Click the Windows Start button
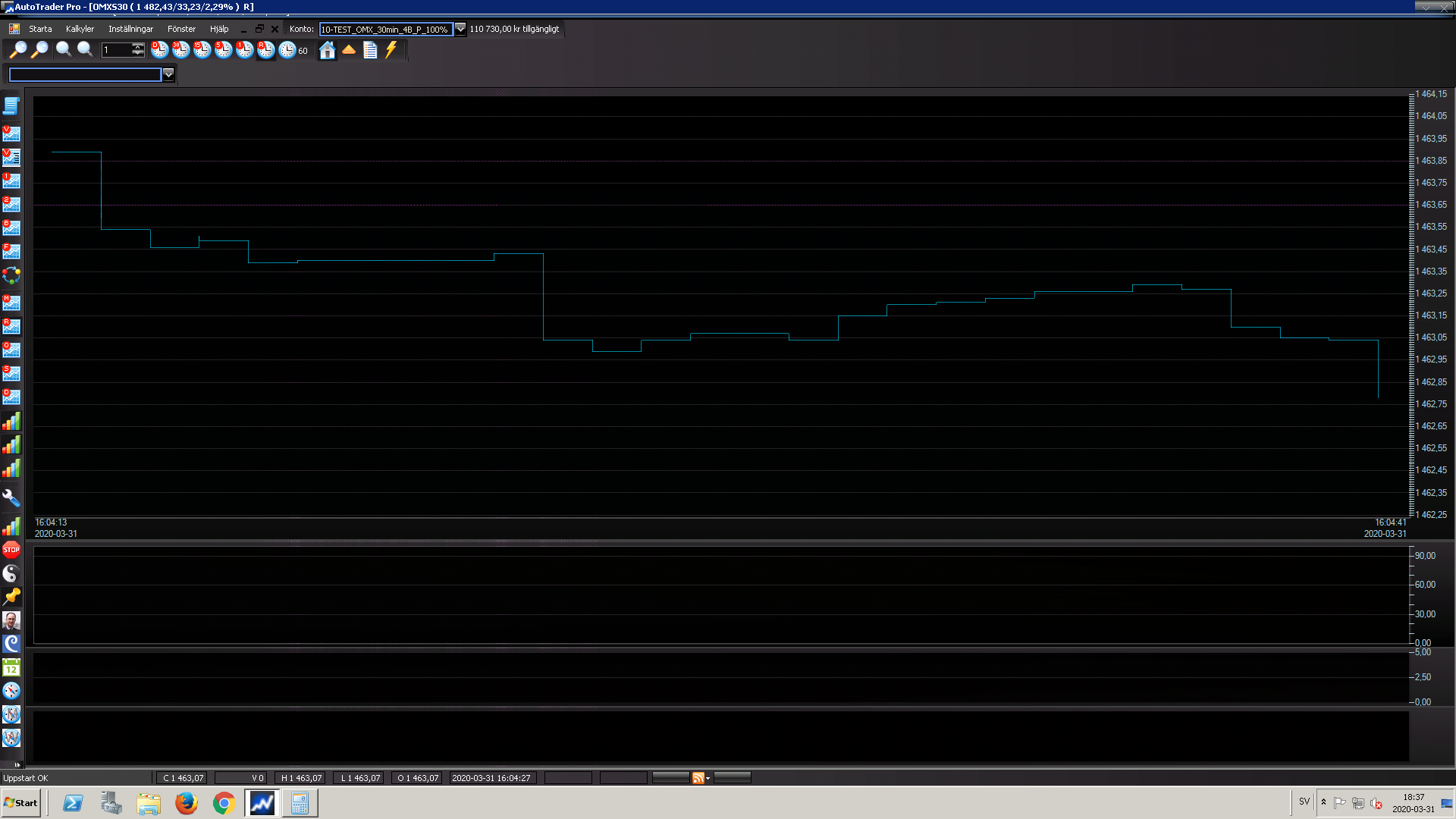The image size is (1456, 819). 21,803
